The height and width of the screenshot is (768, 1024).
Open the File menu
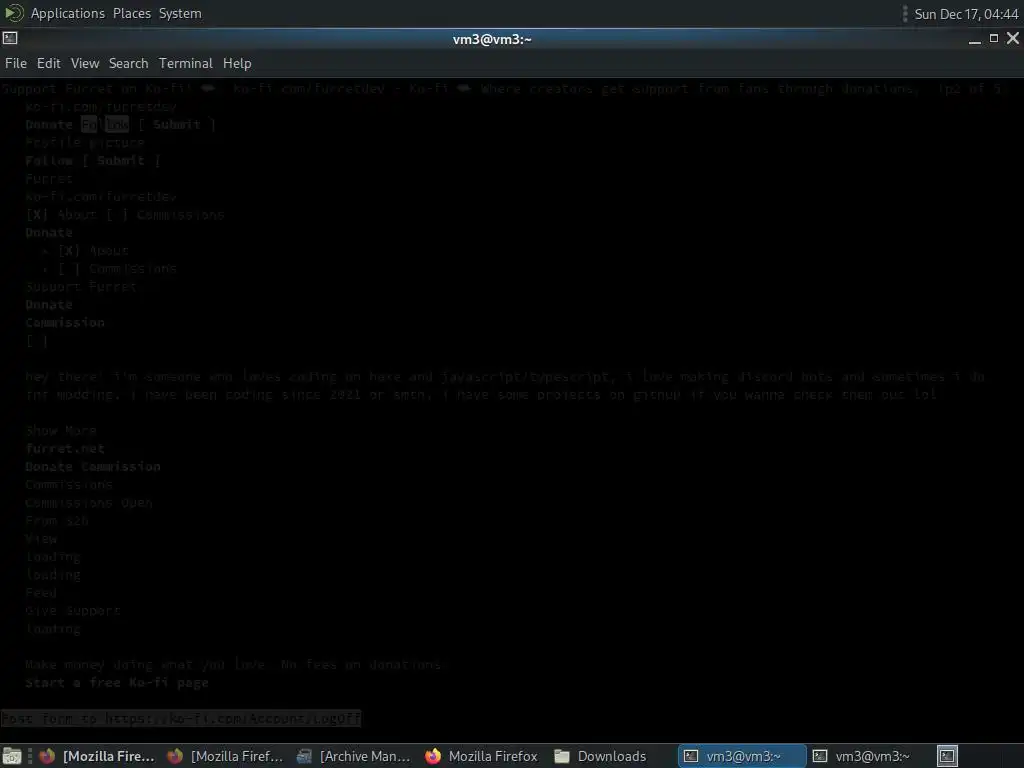(16, 63)
